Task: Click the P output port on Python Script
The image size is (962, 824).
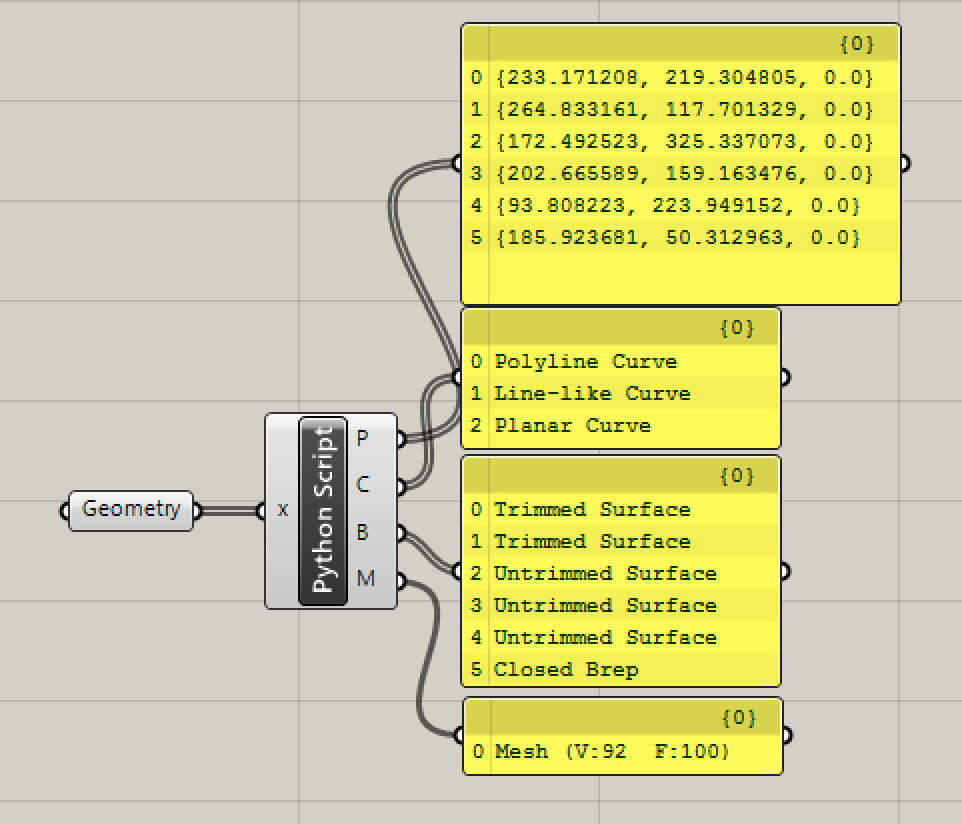Action: pyautogui.click(x=398, y=438)
